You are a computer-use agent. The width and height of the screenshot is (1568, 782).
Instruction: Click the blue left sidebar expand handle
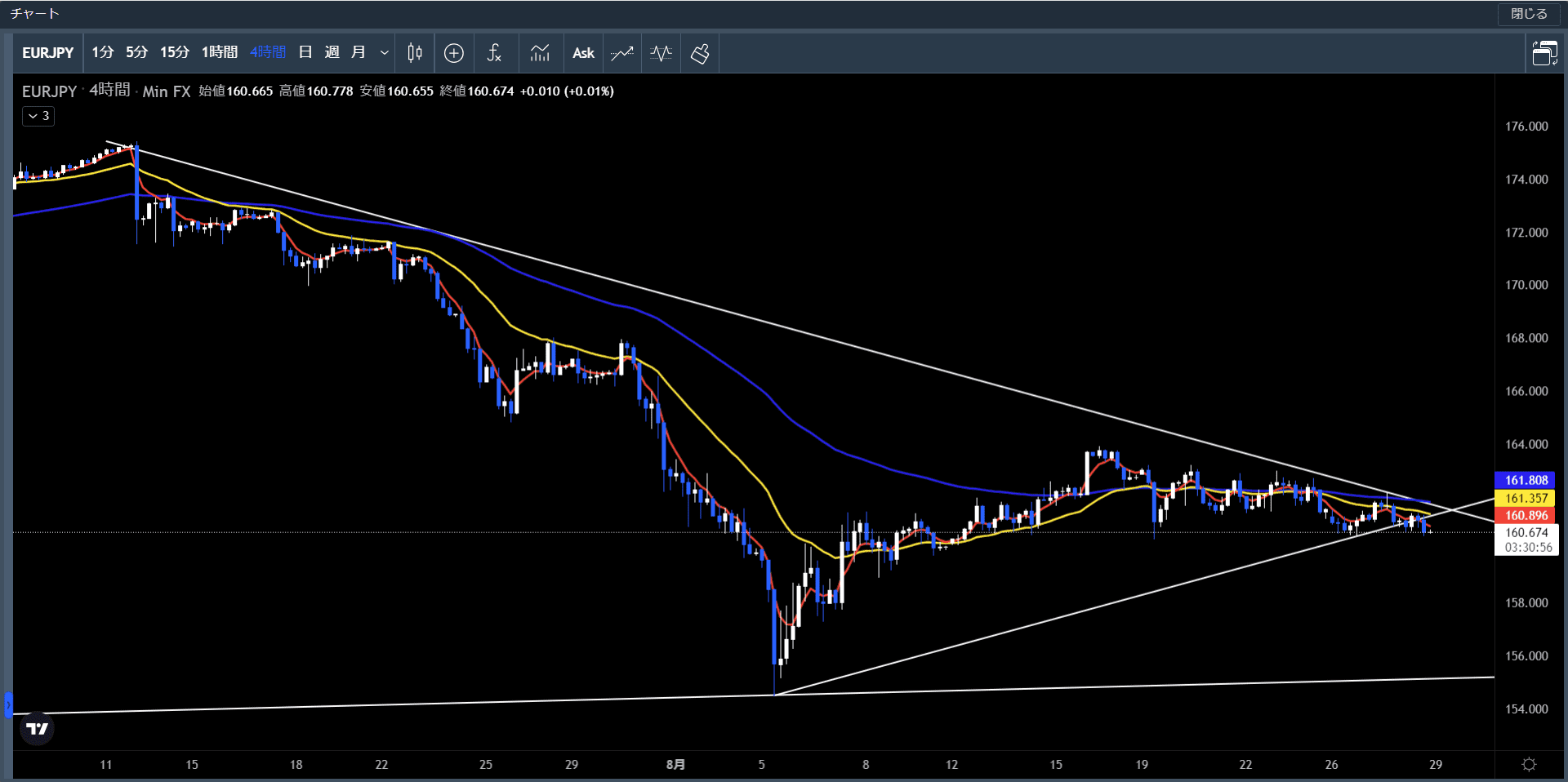[8, 704]
